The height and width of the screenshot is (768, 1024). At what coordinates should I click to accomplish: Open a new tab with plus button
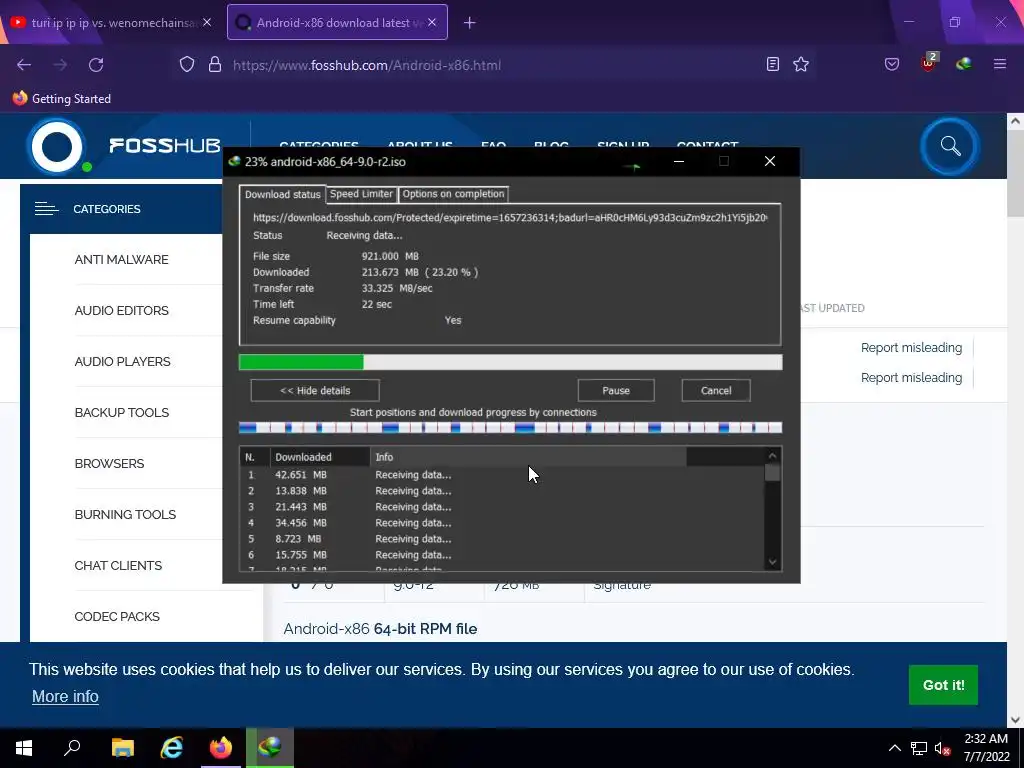[x=470, y=23]
